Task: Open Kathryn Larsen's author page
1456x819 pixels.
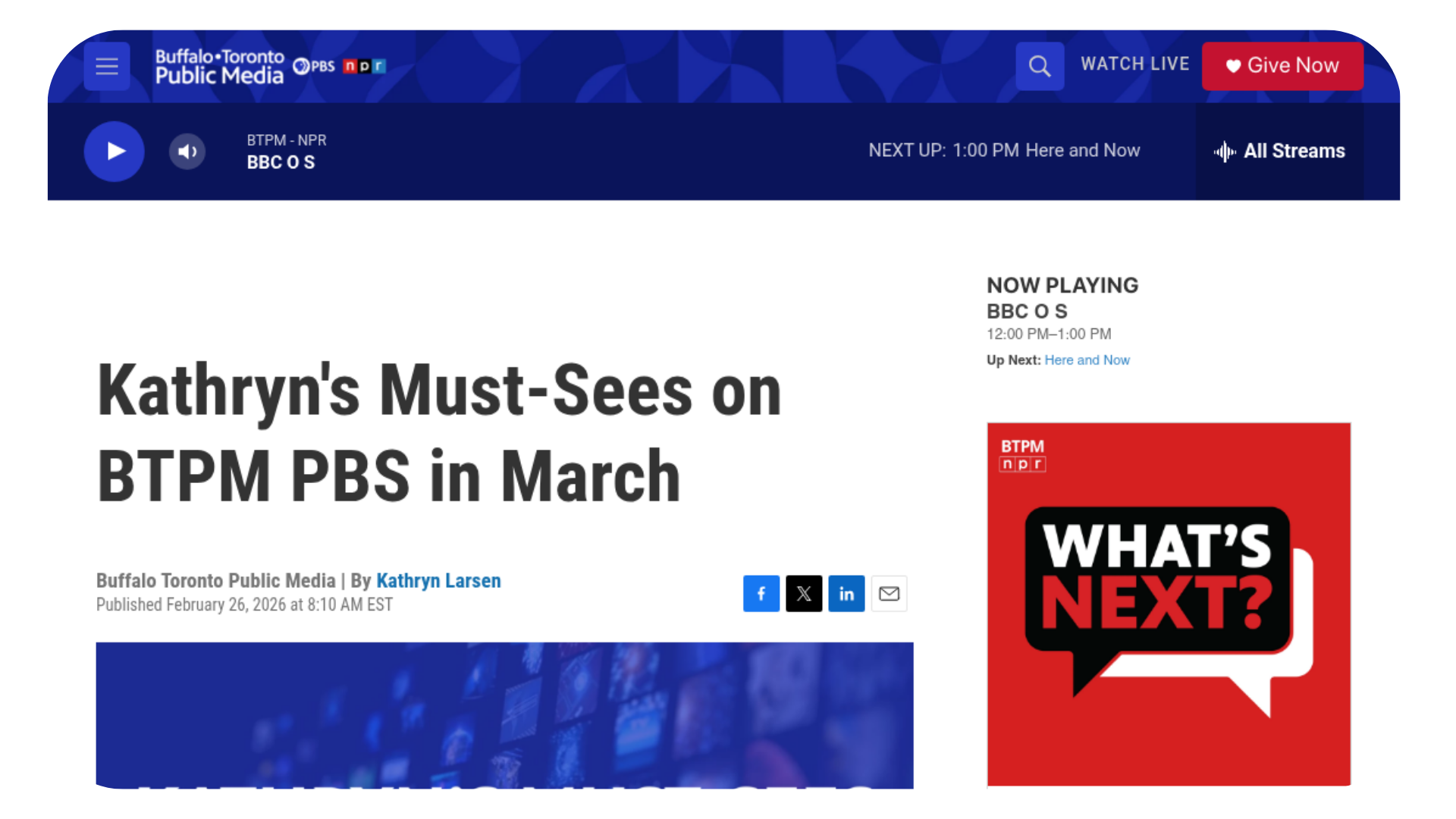Action: (x=438, y=581)
